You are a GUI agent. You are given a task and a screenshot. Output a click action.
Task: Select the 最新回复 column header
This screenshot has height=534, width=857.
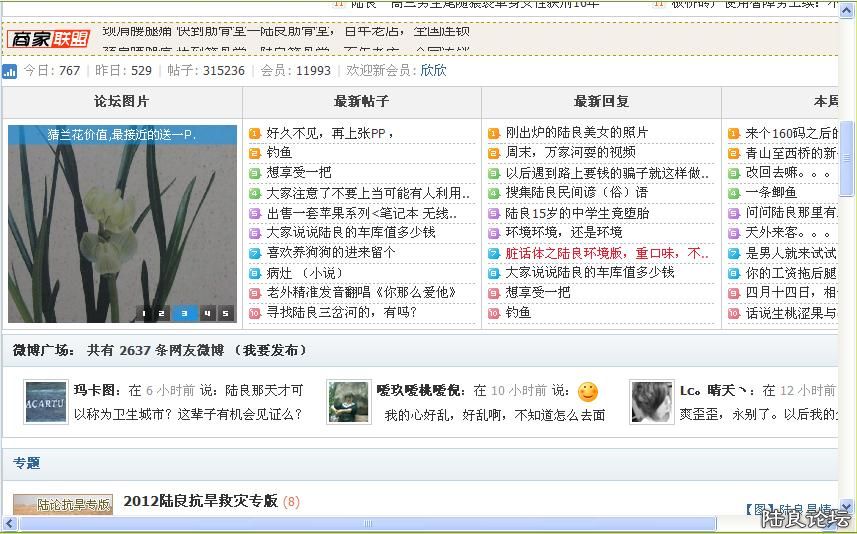click(x=601, y=102)
